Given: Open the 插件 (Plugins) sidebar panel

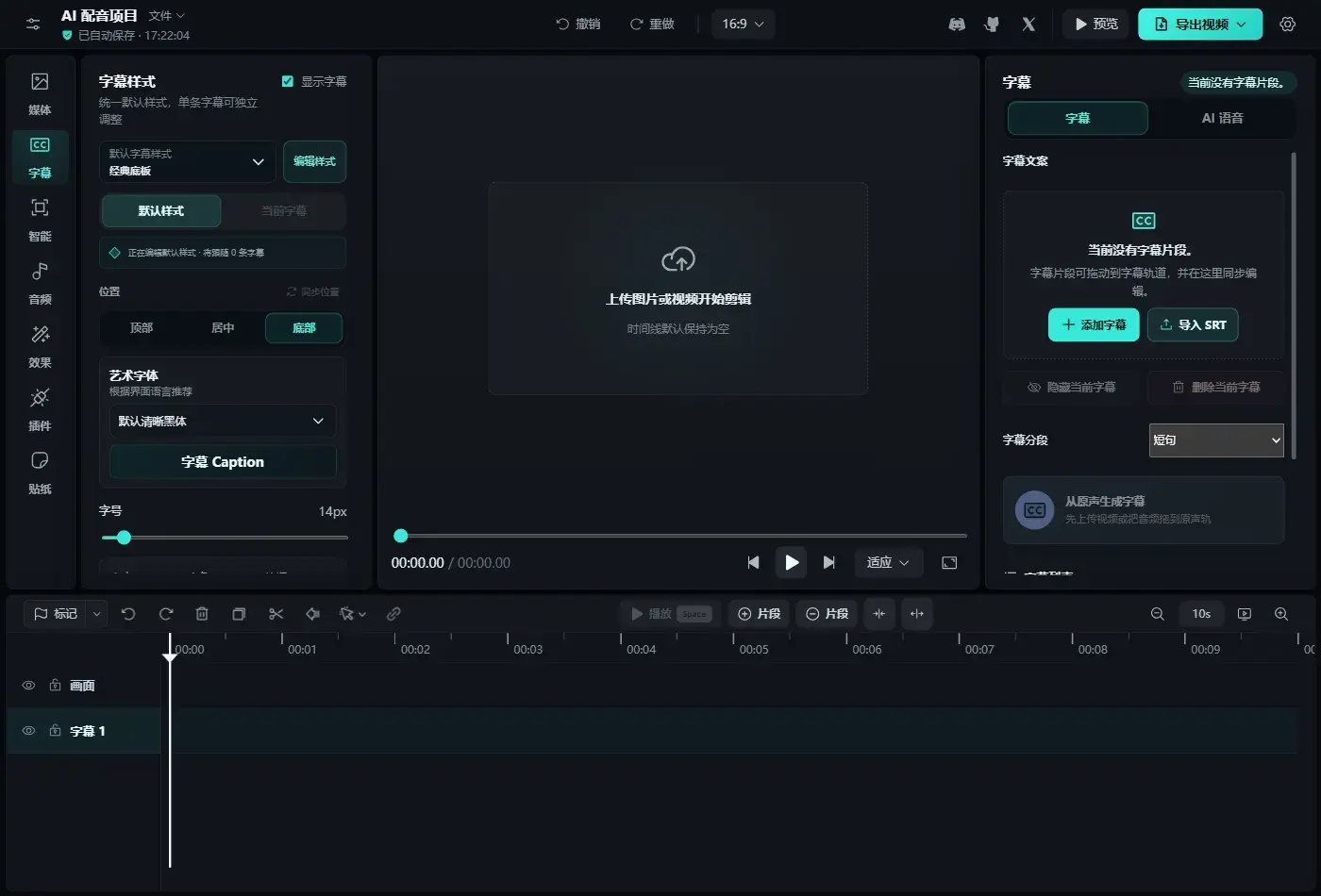Looking at the screenshot, I should pos(40,409).
